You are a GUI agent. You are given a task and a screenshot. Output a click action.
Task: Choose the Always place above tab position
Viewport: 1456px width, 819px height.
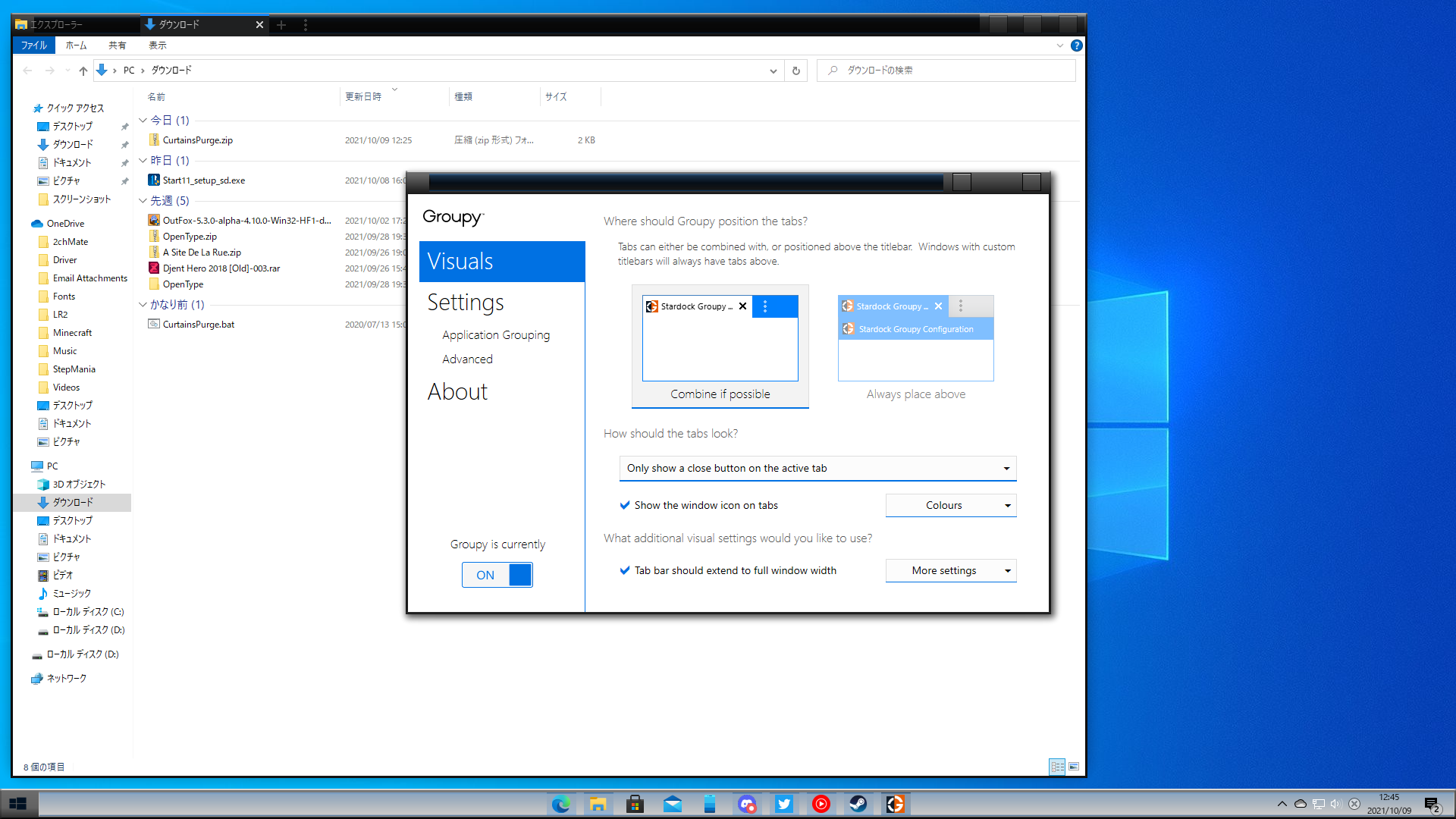click(916, 347)
